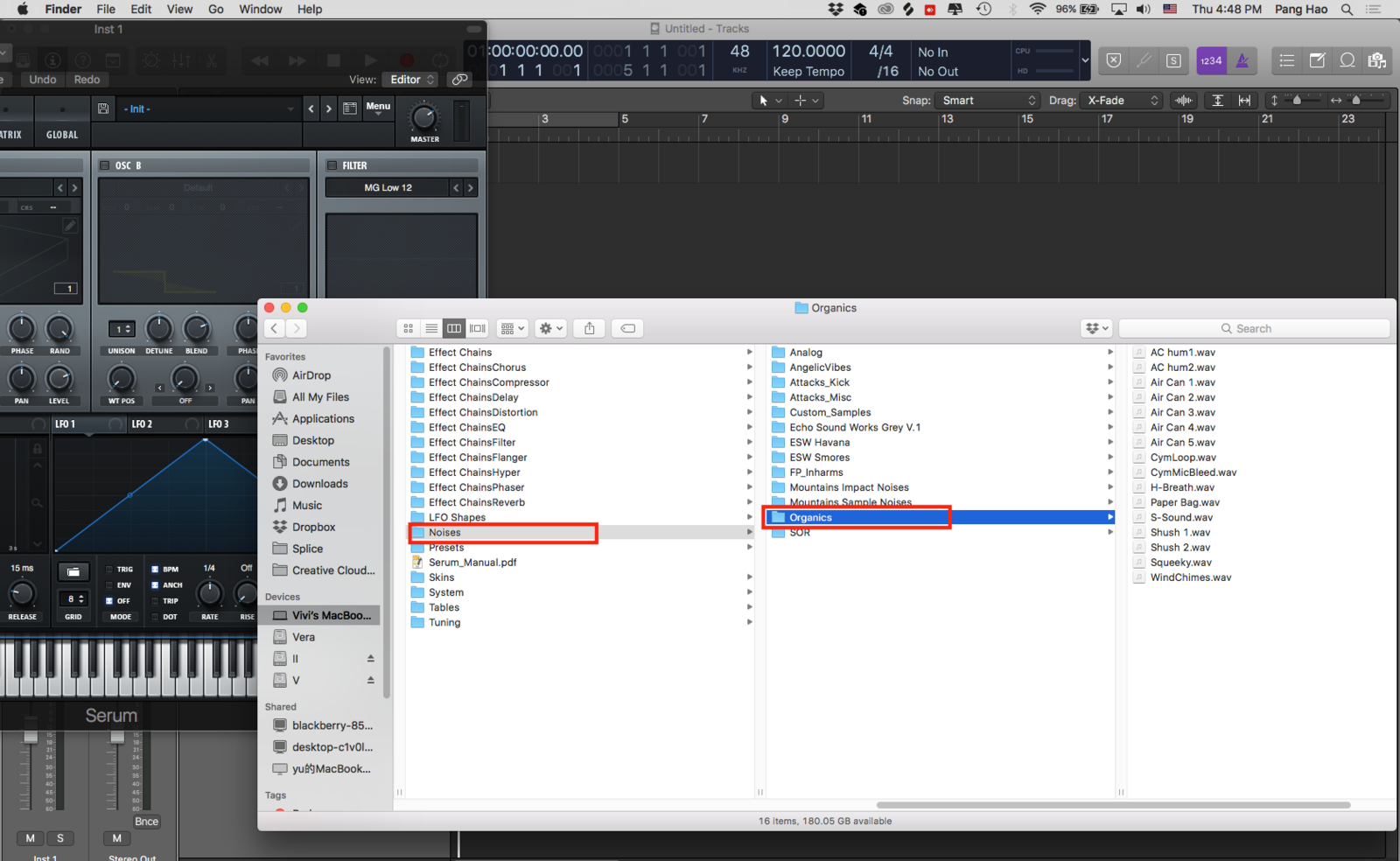Eject the II volume in sidebar
The height and width of the screenshot is (861, 1400).
tap(370, 659)
